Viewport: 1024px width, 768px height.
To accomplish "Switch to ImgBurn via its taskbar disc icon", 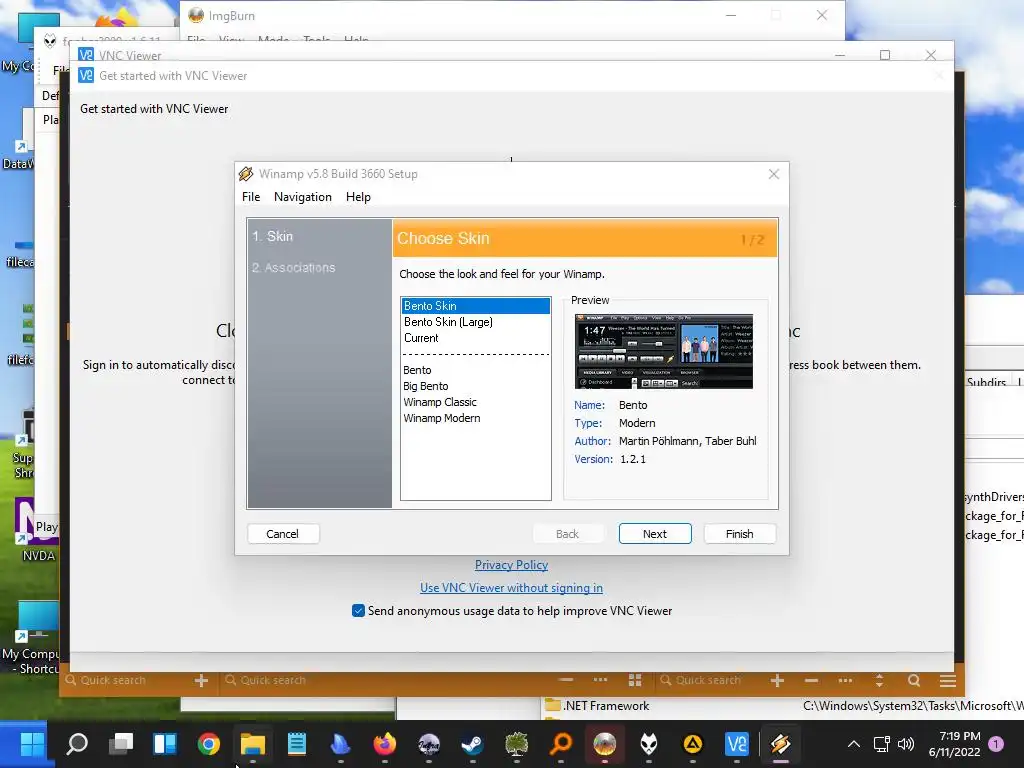I will 605,743.
